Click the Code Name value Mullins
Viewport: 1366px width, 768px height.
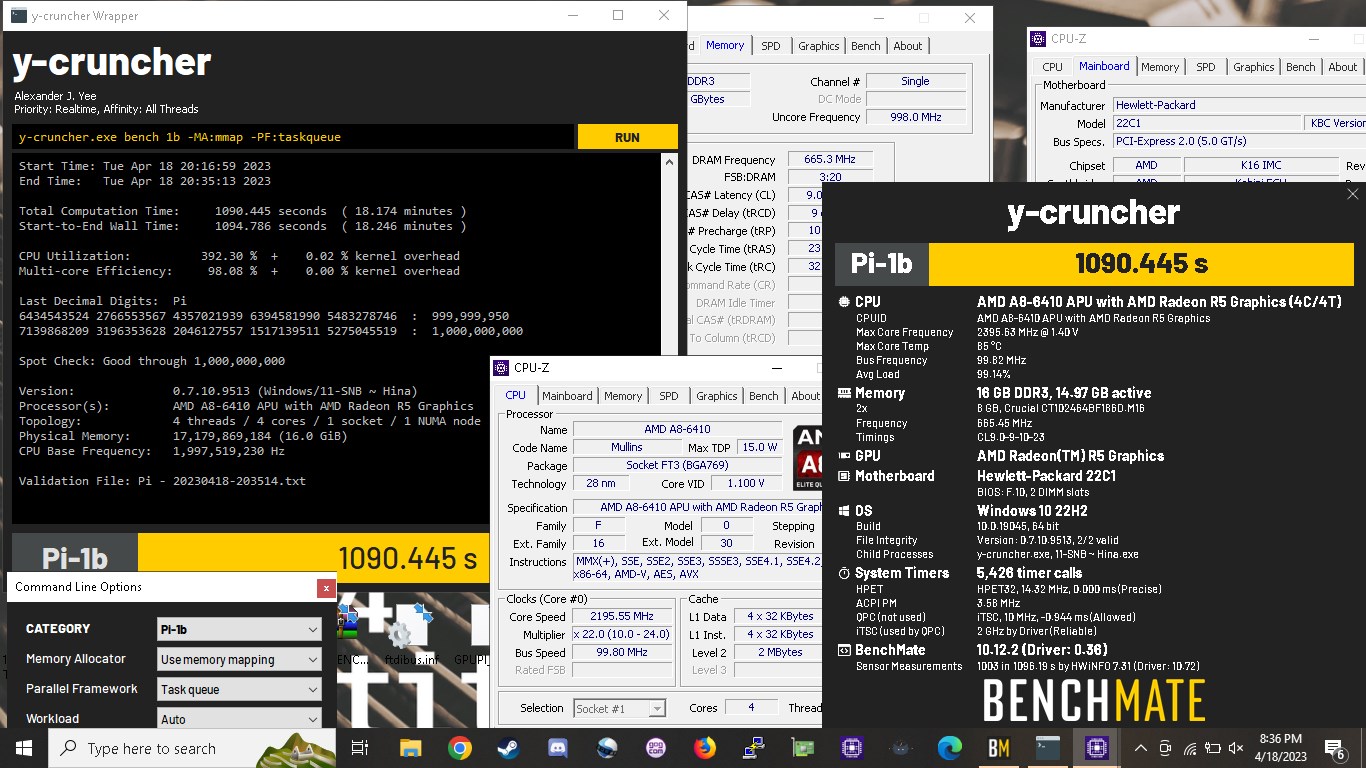point(627,448)
